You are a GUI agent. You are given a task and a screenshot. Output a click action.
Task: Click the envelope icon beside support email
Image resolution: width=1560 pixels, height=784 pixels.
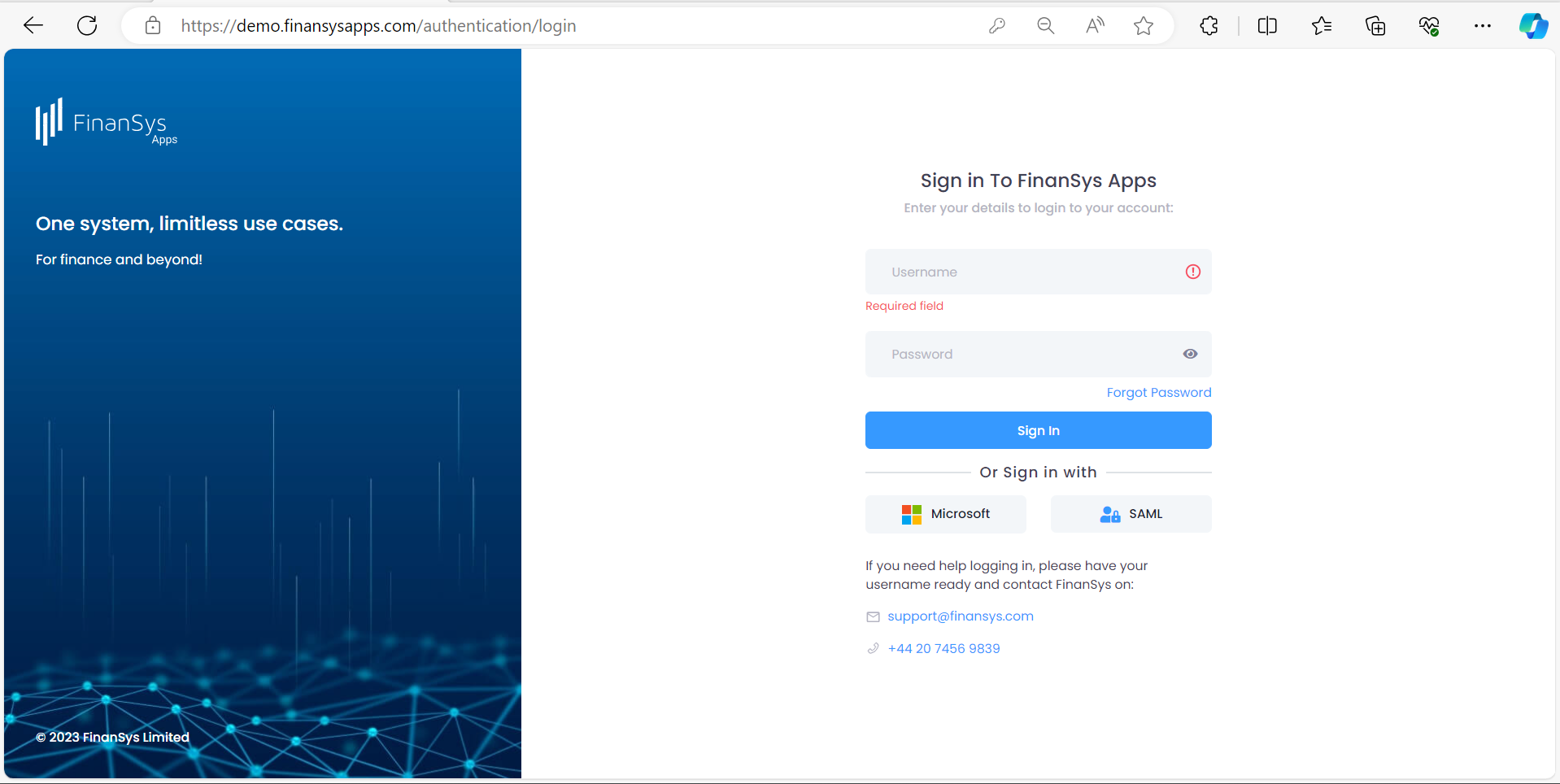tap(873, 616)
